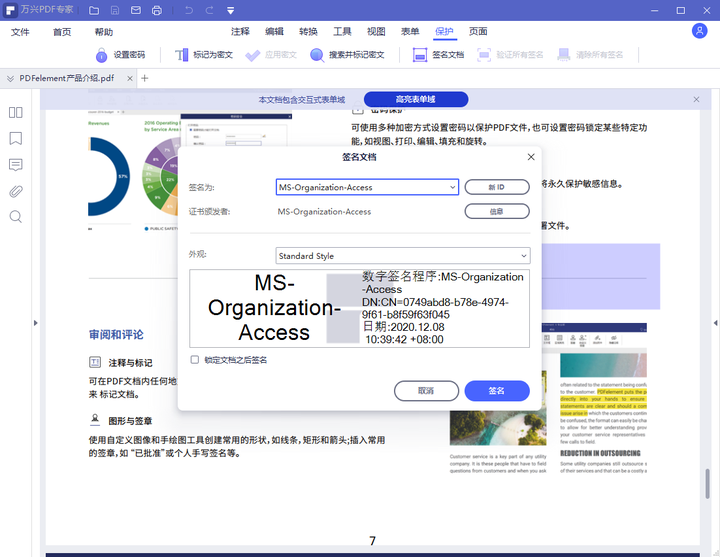This screenshot has height=557, width=720.
Task: Select 标记为密文 redaction tool
Action: click(204, 55)
